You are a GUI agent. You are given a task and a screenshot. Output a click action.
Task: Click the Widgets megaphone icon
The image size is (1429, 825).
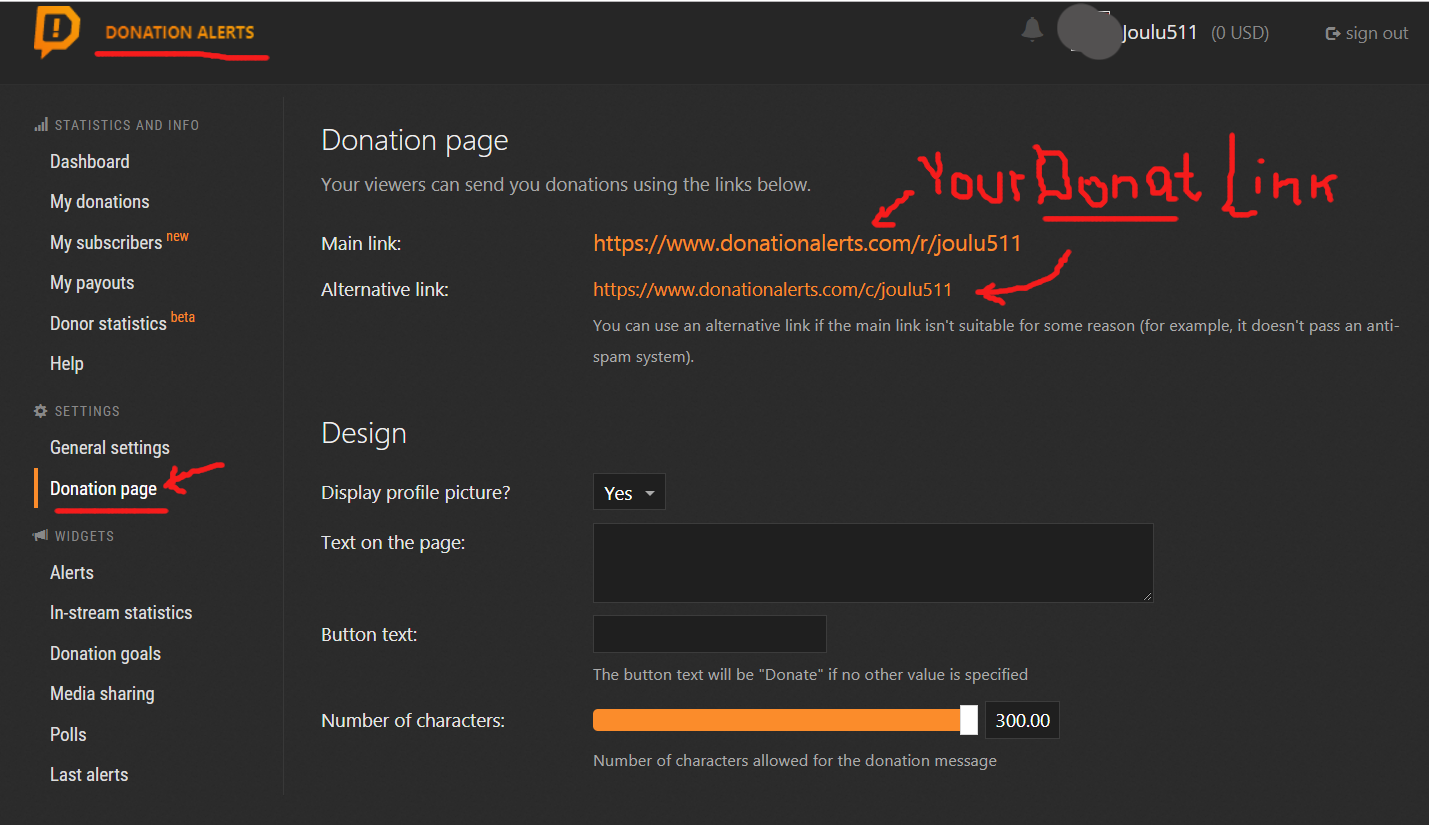tap(41, 536)
